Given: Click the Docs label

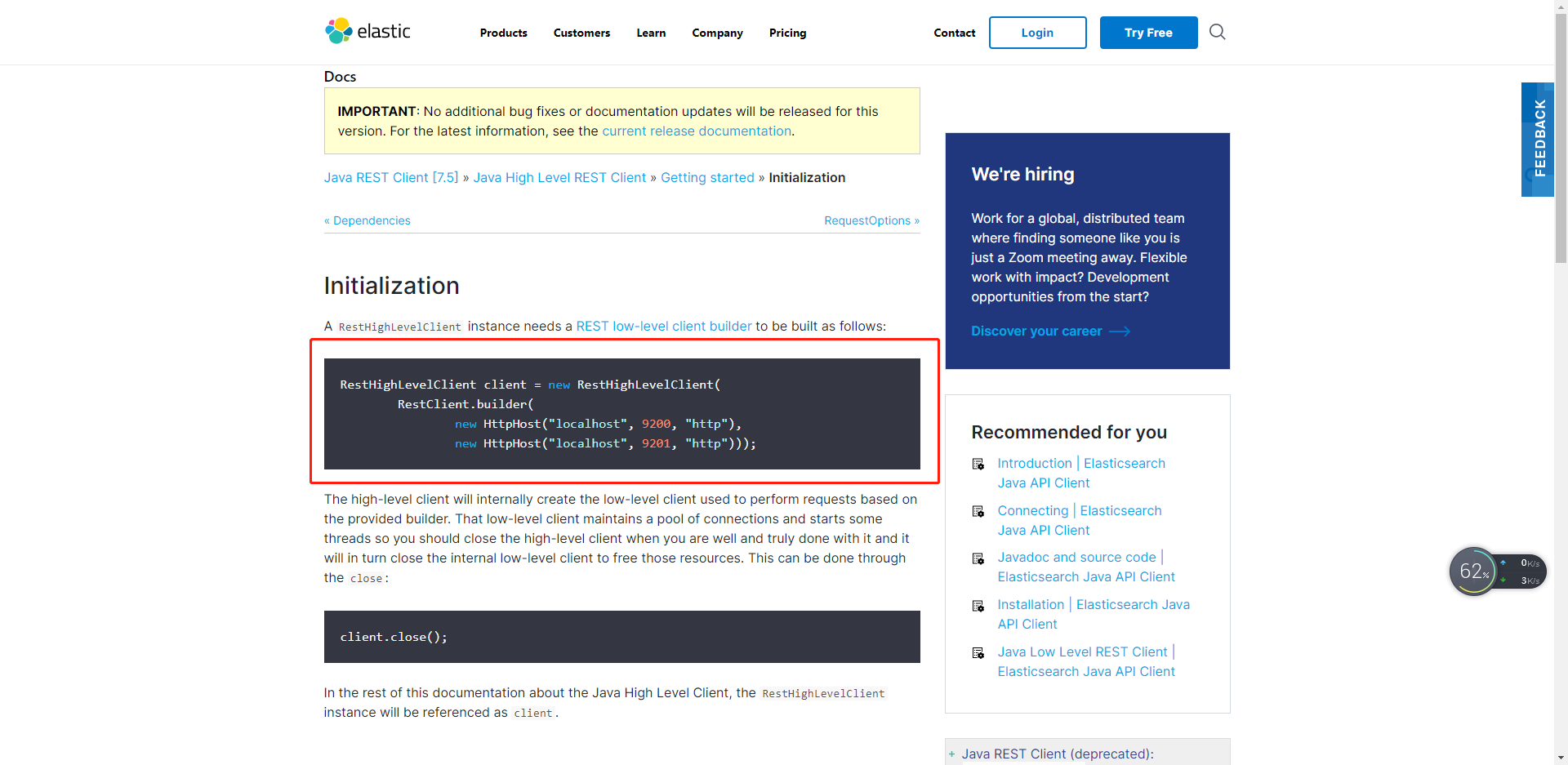Looking at the screenshot, I should click(x=340, y=76).
